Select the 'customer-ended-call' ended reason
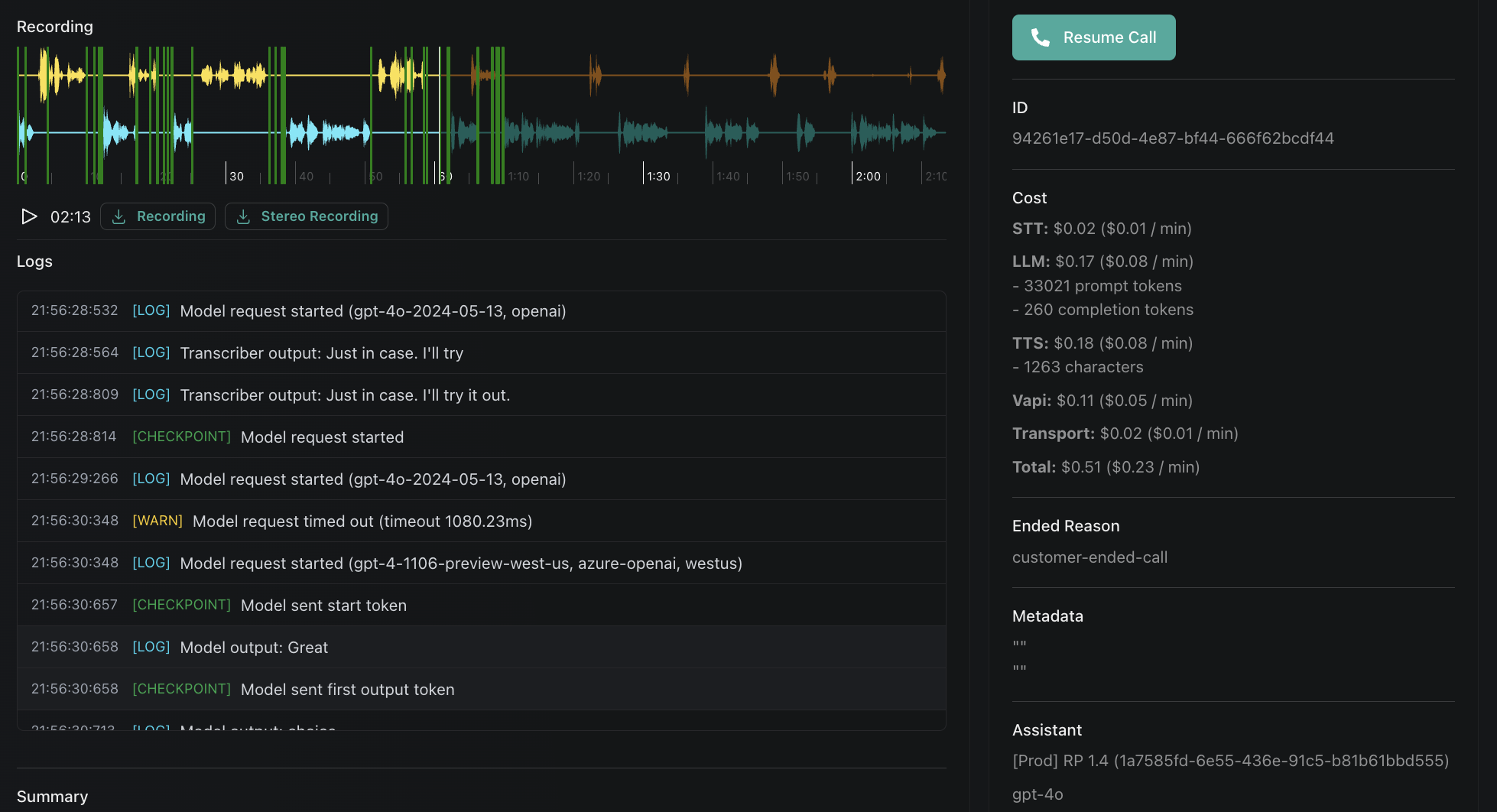 [x=1090, y=557]
